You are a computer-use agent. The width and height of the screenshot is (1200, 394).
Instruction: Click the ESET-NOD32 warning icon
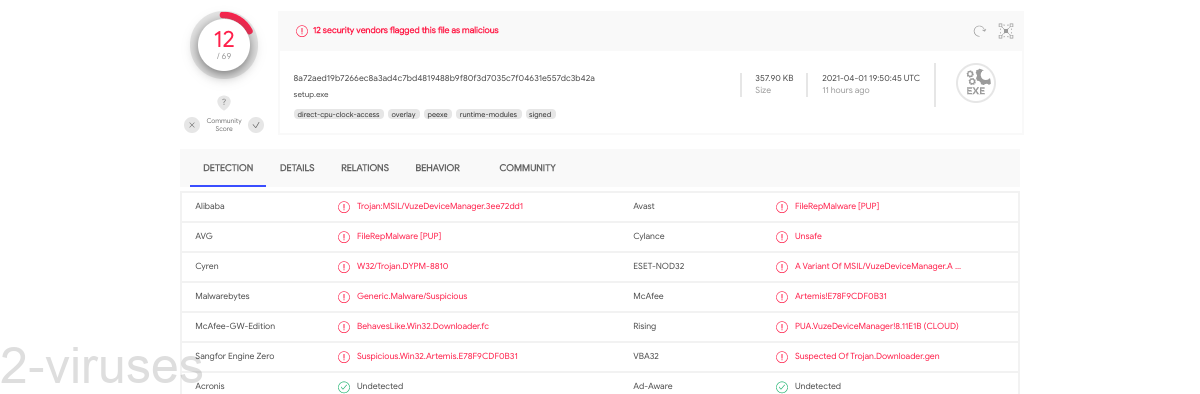[x=782, y=267]
